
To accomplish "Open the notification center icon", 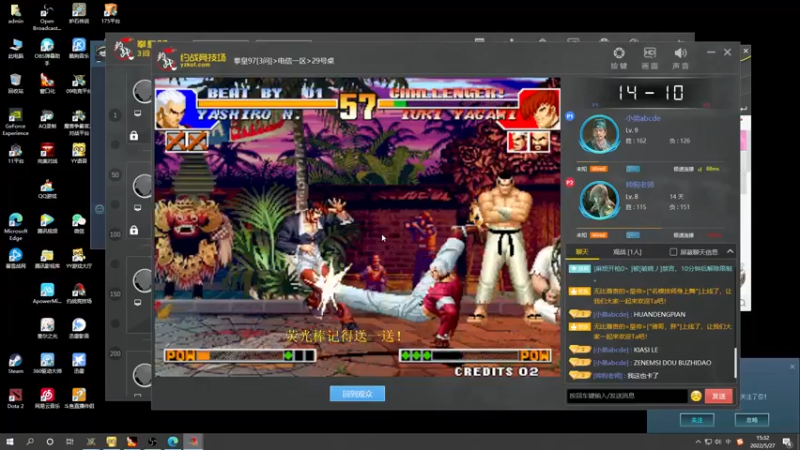I will click(x=787, y=442).
